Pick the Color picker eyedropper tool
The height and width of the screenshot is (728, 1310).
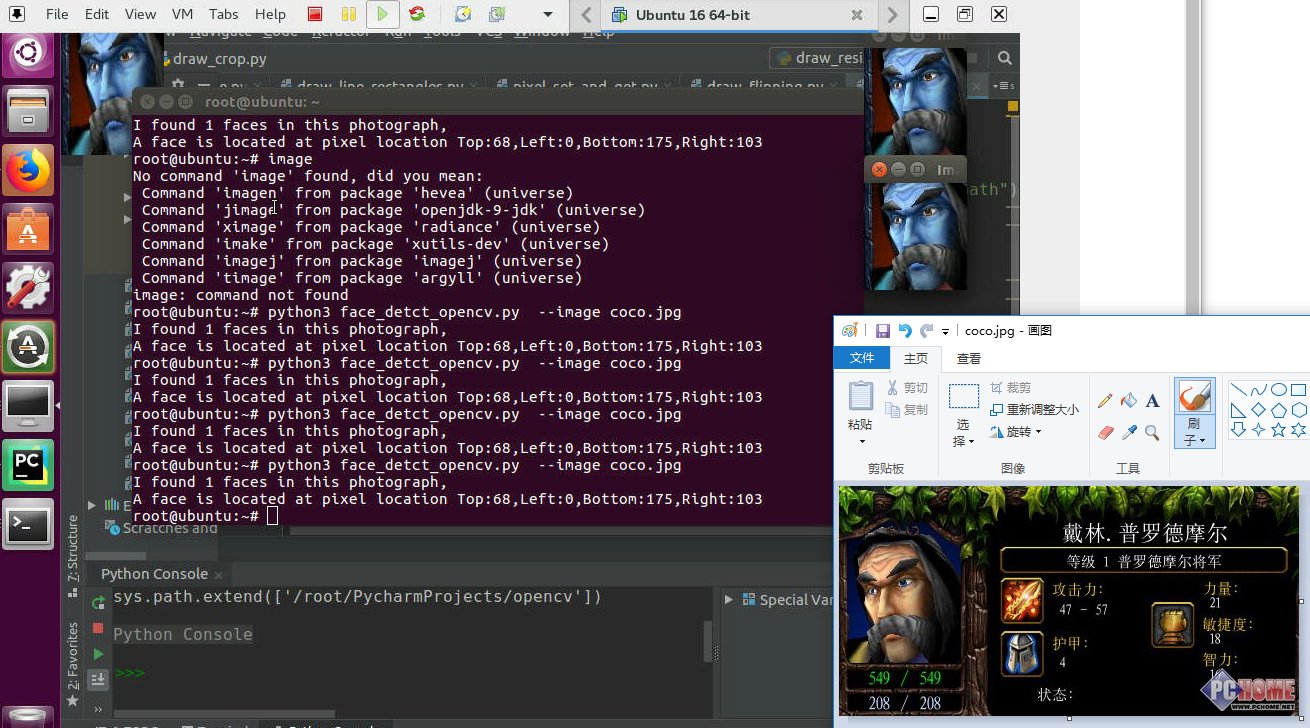pos(1129,433)
